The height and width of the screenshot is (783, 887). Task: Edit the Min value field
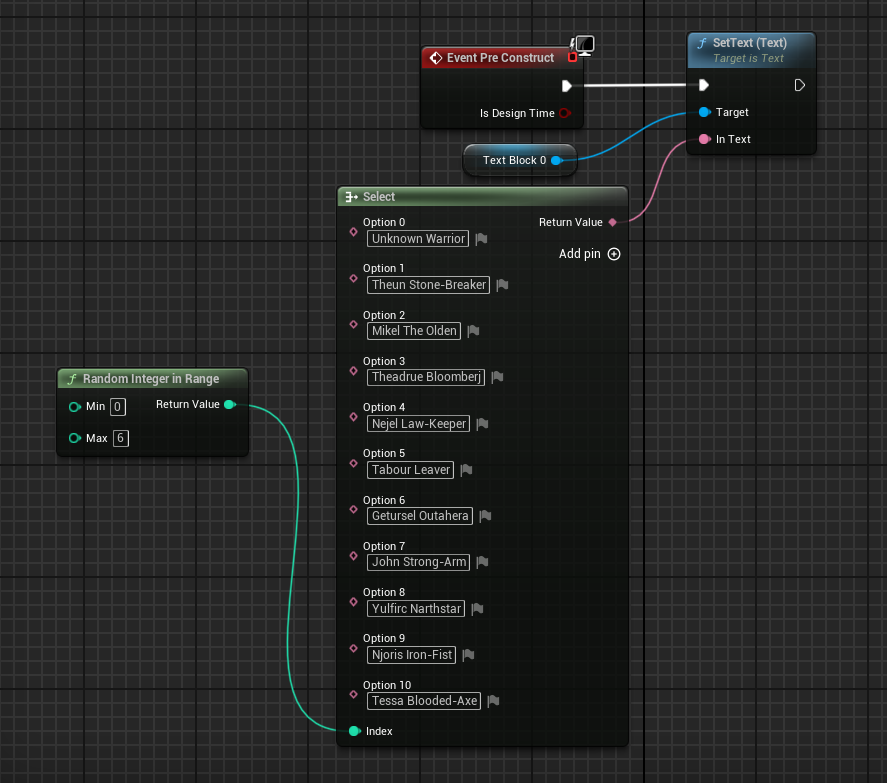(x=118, y=407)
